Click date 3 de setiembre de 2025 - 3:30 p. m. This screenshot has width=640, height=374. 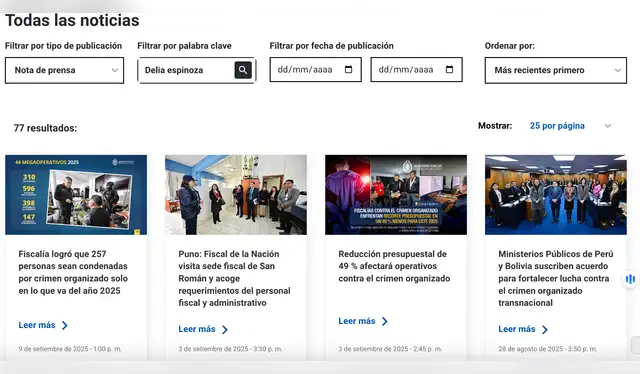point(230,349)
